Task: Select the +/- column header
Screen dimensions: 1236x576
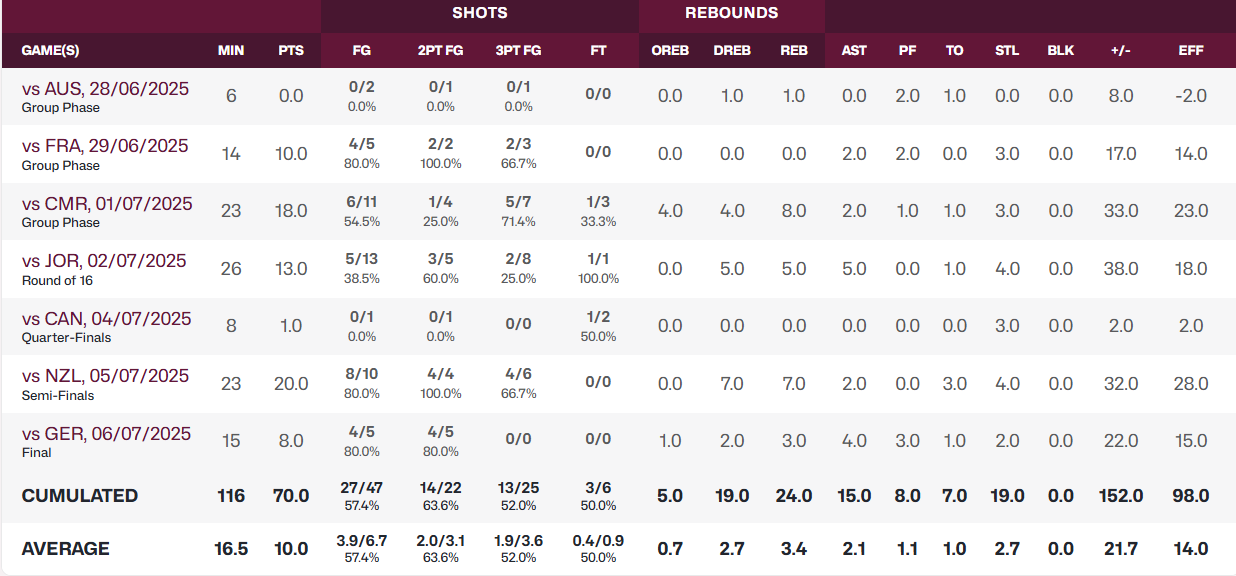Action: tap(1121, 50)
